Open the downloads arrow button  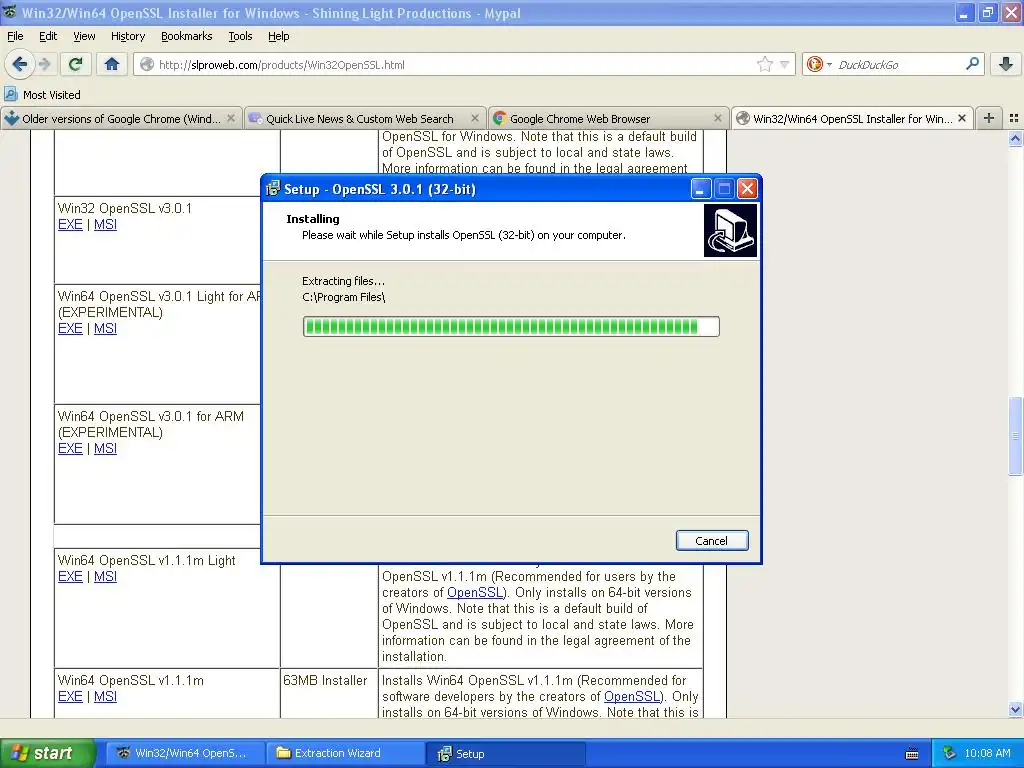coord(1006,64)
